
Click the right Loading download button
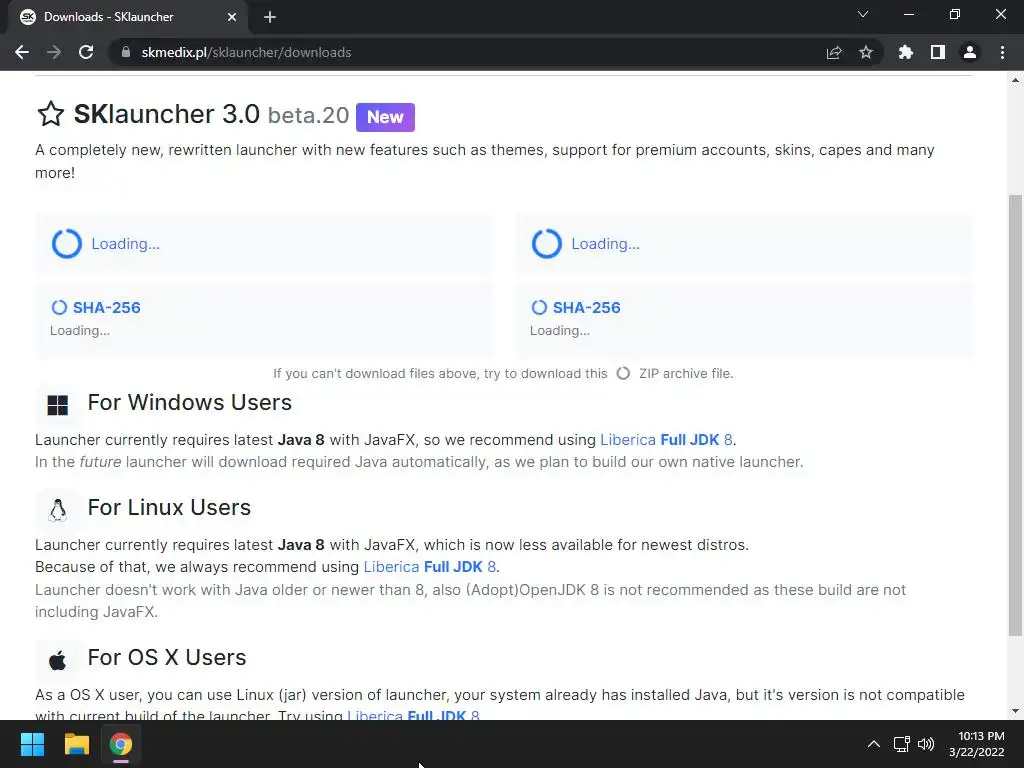tap(744, 244)
